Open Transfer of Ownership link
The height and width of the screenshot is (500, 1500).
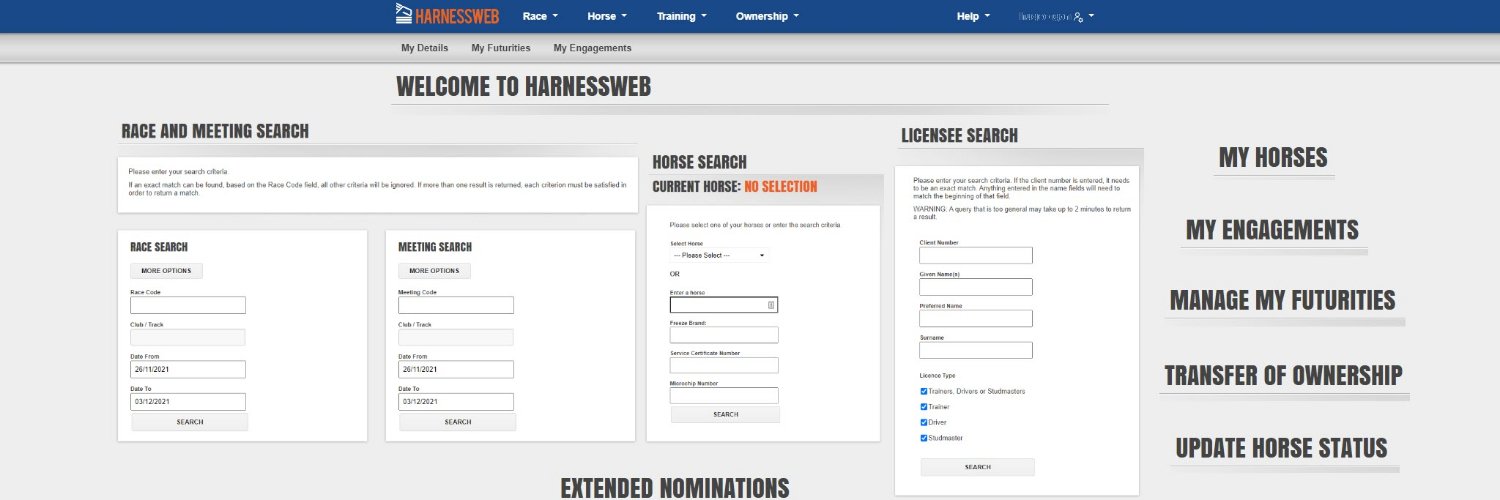(1283, 375)
